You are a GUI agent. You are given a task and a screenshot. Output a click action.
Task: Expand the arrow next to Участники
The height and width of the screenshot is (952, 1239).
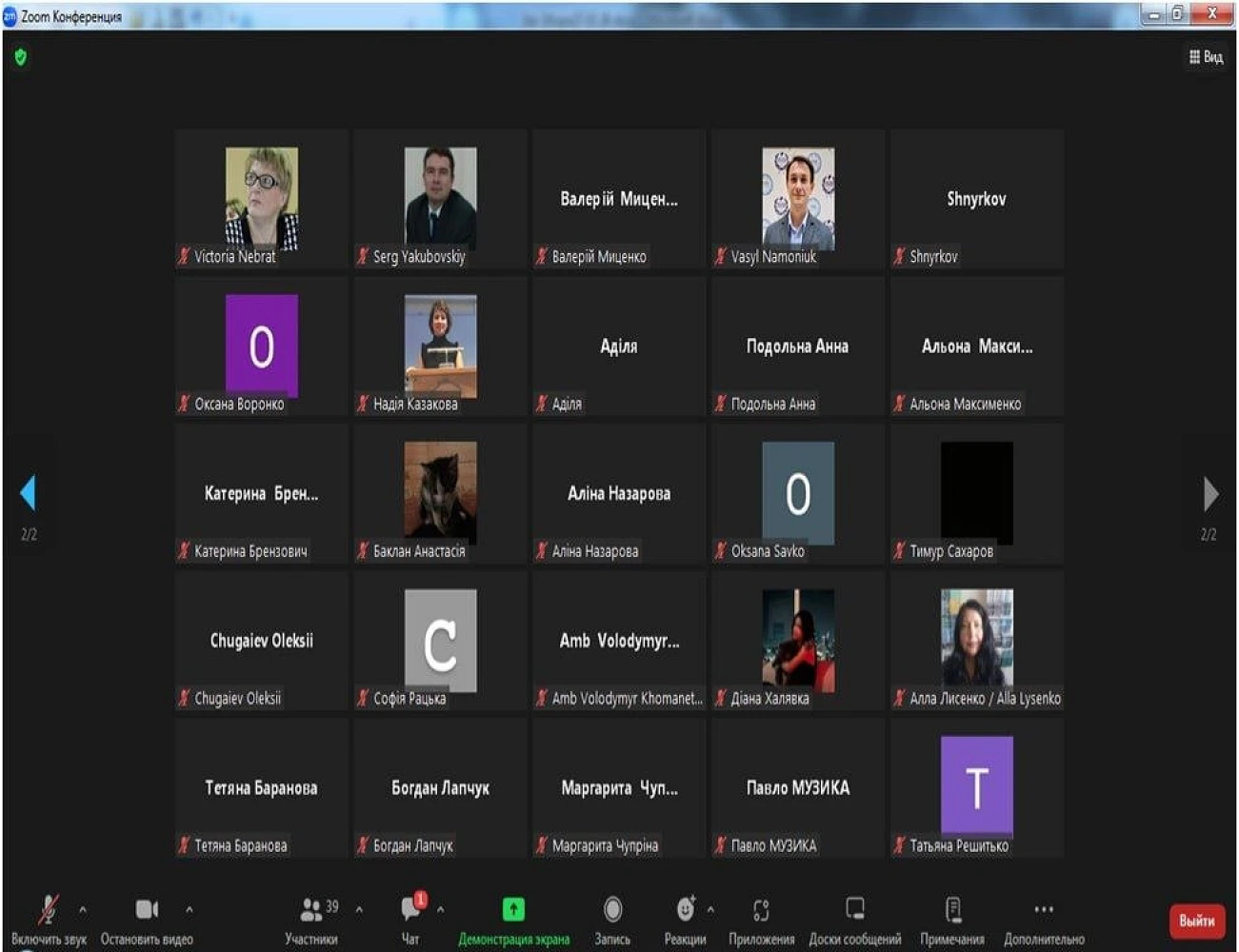(x=359, y=910)
